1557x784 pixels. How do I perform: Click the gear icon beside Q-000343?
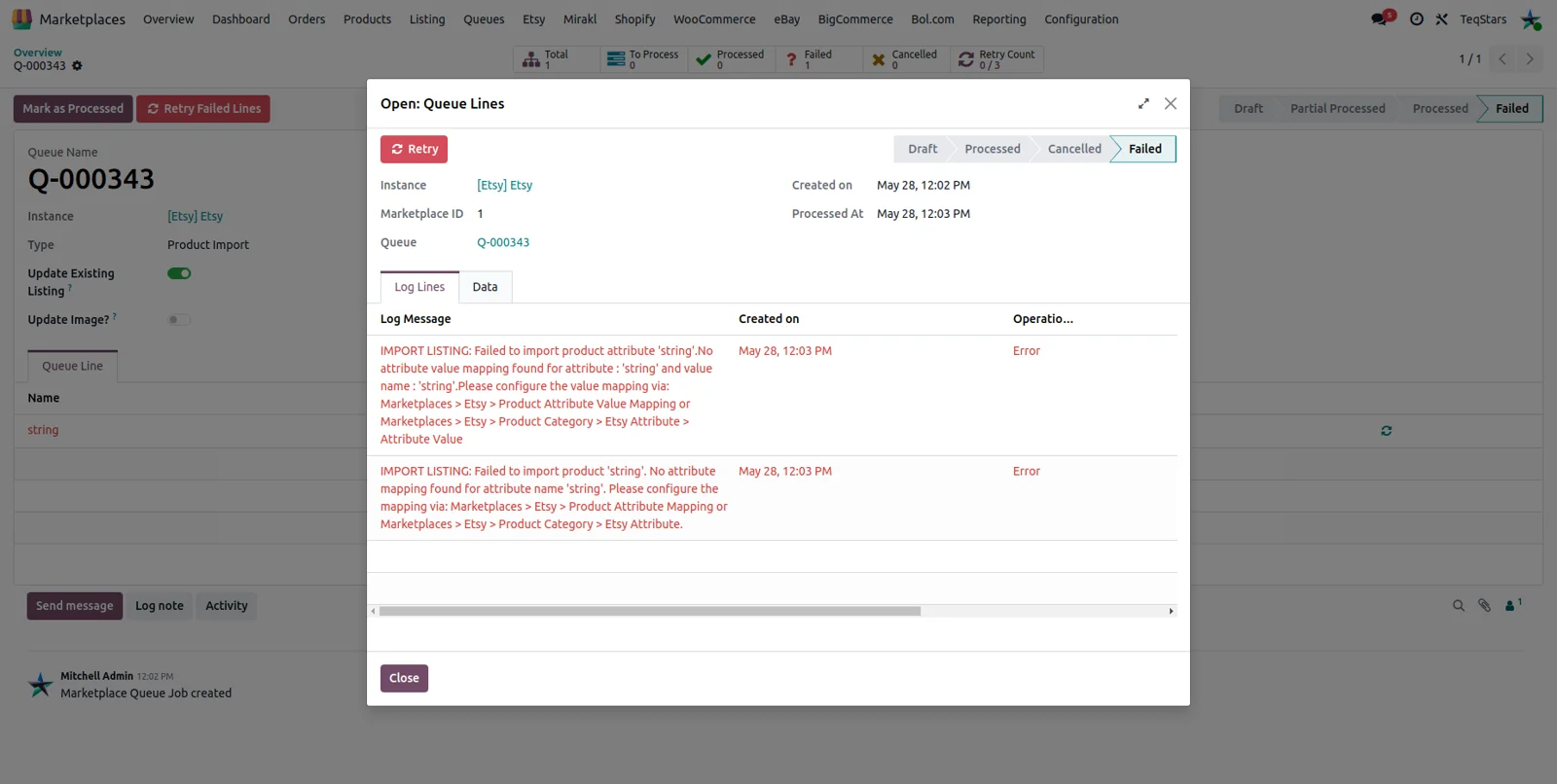pyautogui.click(x=77, y=66)
